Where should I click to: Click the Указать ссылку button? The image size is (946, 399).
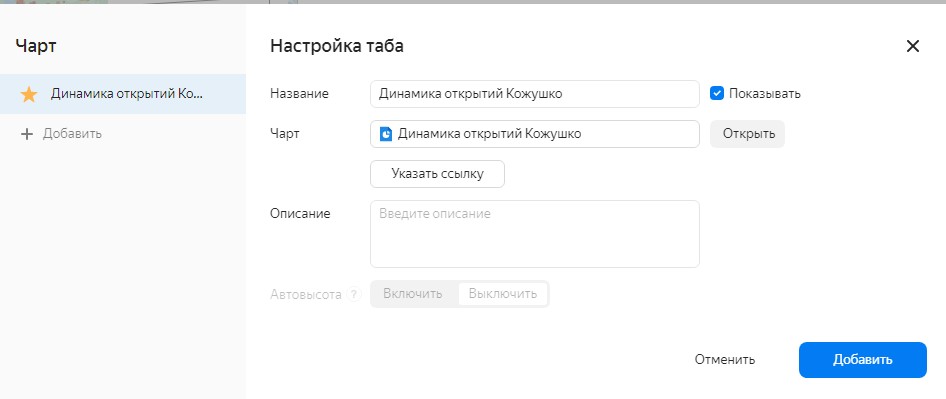coord(437,174)
